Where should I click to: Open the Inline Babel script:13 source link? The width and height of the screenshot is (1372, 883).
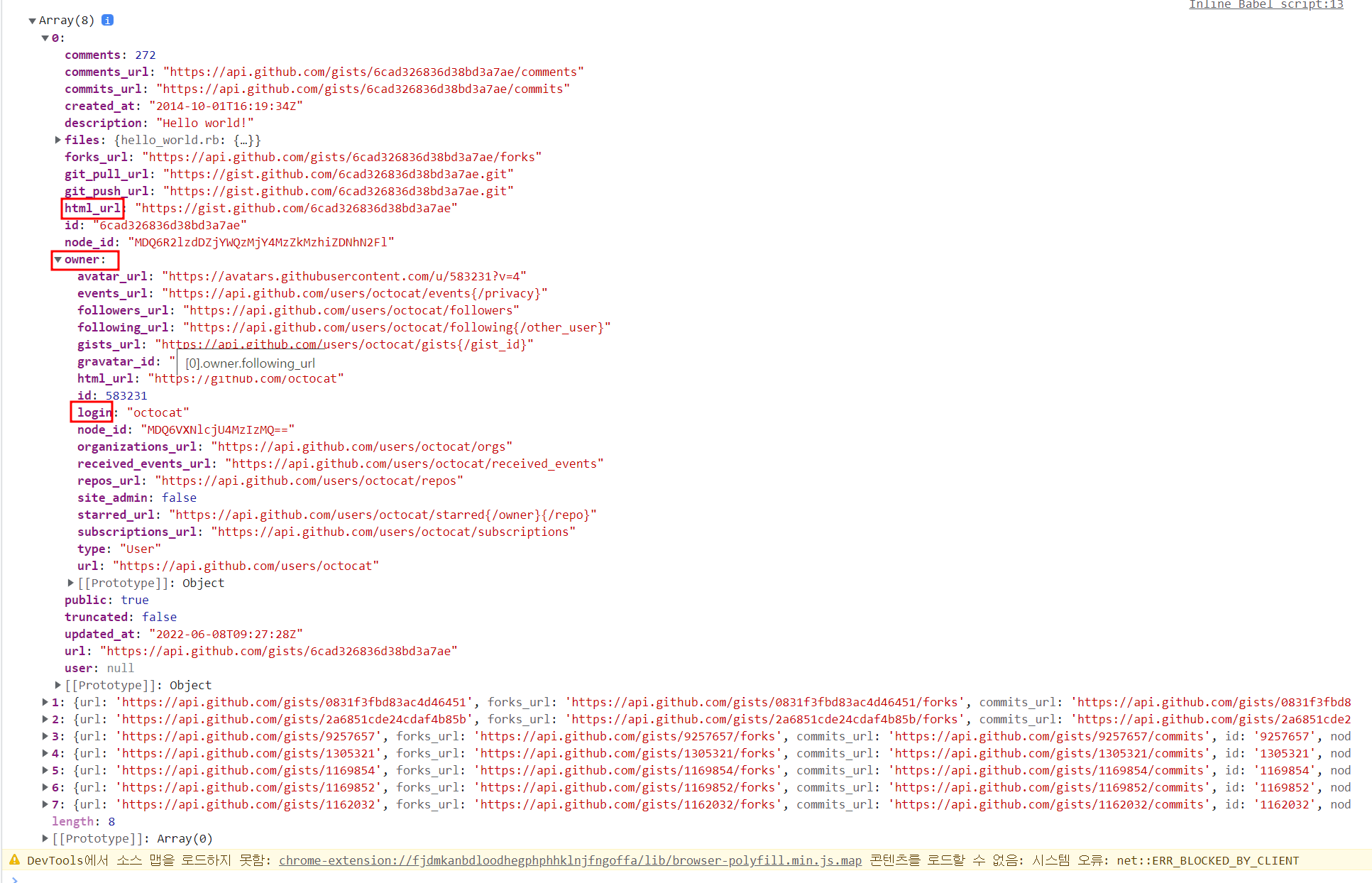click(1266, 5)
